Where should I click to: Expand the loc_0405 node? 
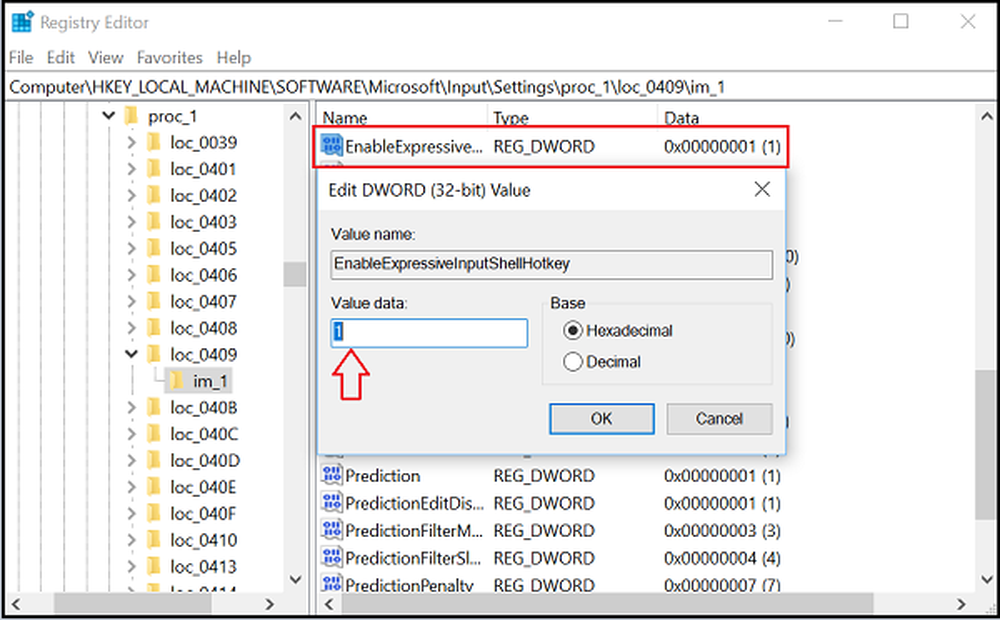tap(131, 248)
